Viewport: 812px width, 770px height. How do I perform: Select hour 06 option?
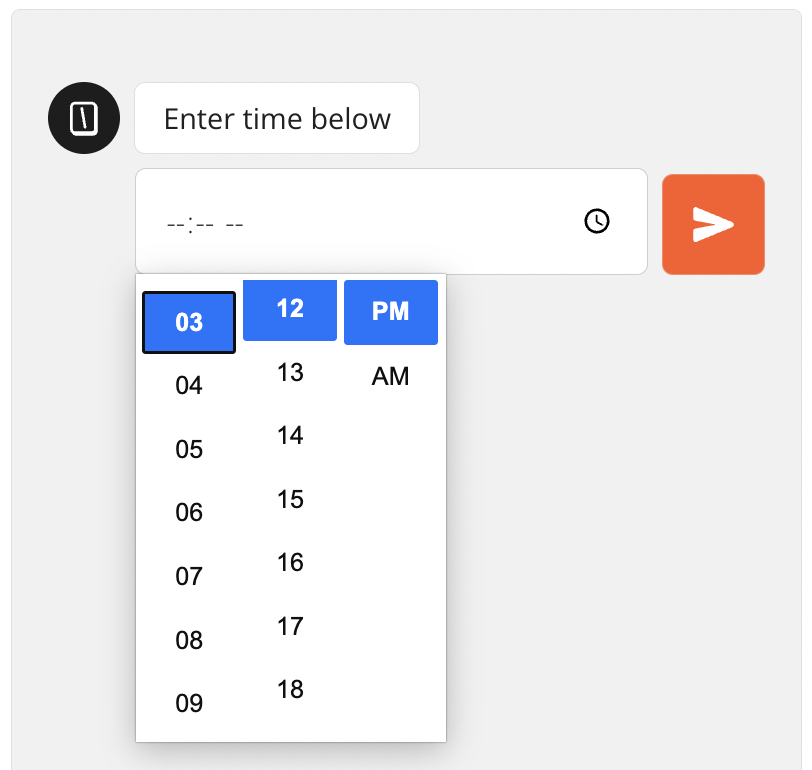coord(189,513)
